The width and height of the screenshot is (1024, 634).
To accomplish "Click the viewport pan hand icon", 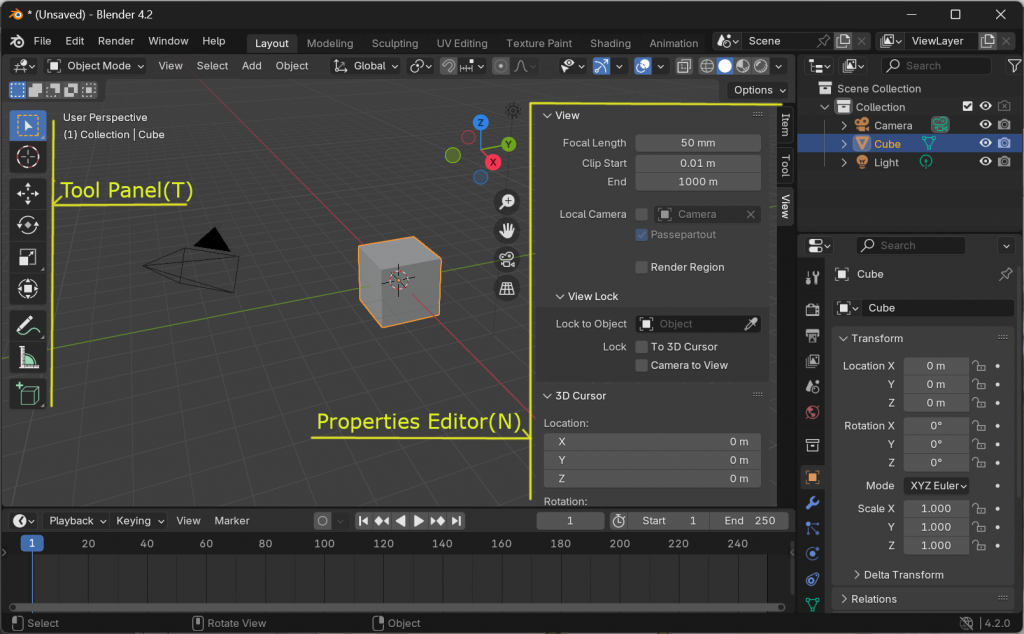I will point(507,230).
